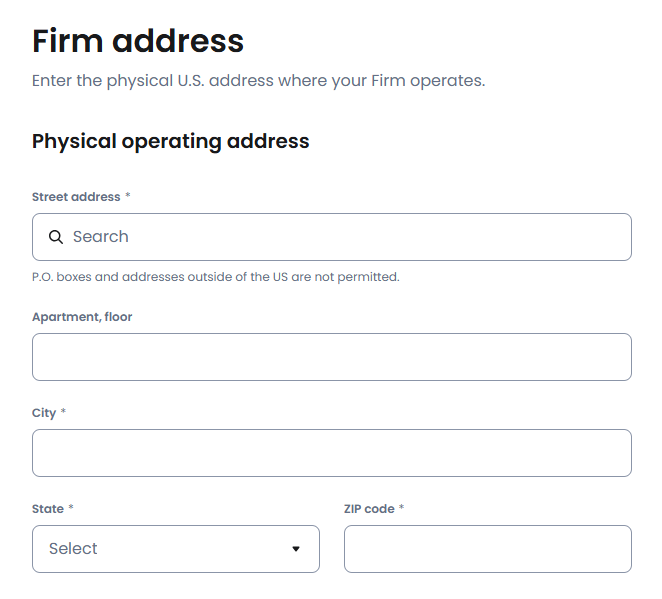The width and height of the screenshot is (662, 599).
Task: Click the "Firm address" page heading
Action: [x=138, y=41]
